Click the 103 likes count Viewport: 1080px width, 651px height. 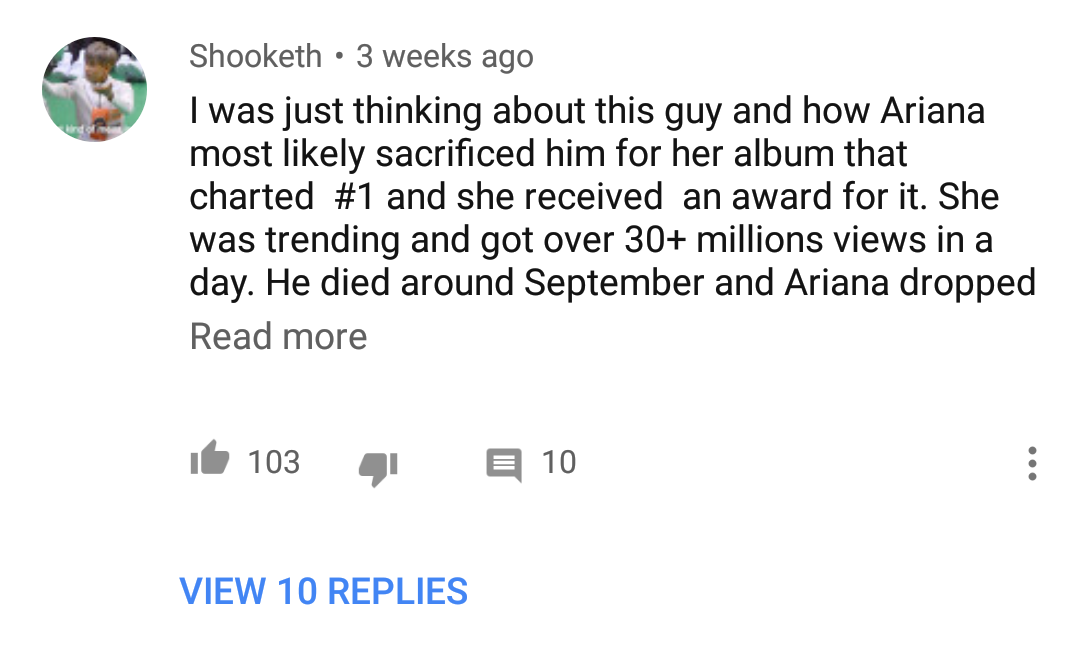(274, 462)
